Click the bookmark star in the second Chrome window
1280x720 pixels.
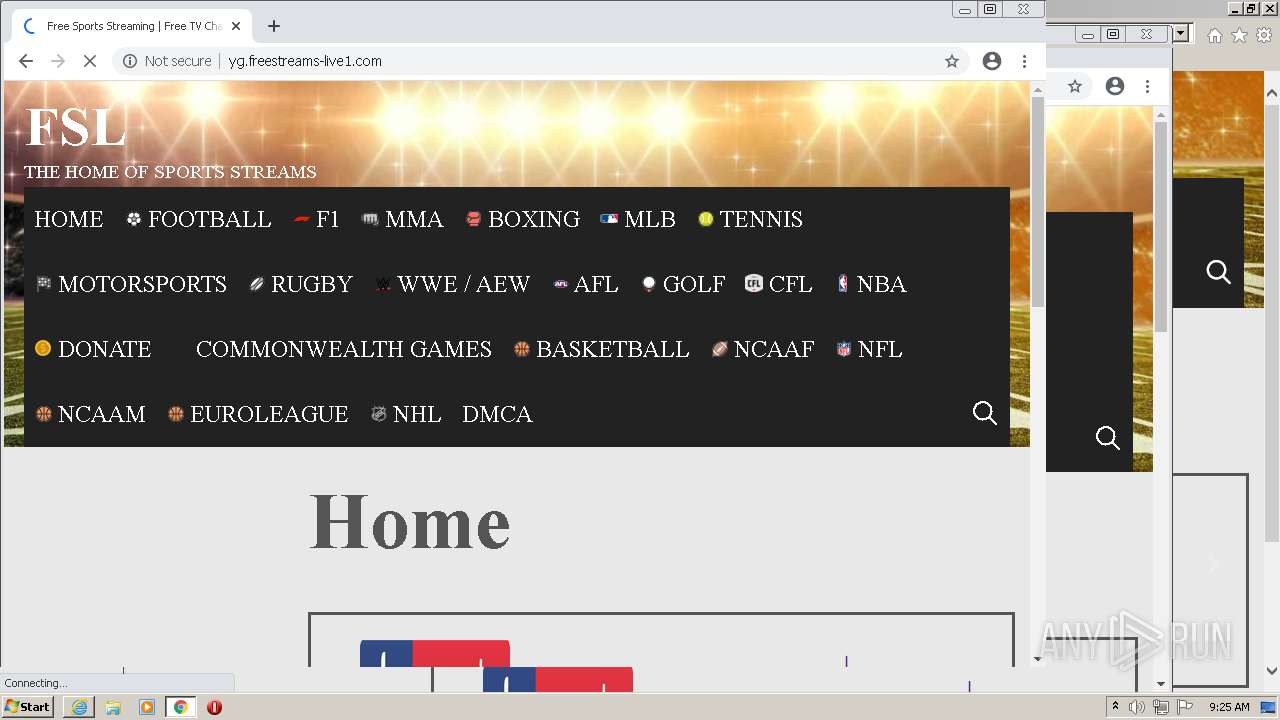click(1075, 86)
